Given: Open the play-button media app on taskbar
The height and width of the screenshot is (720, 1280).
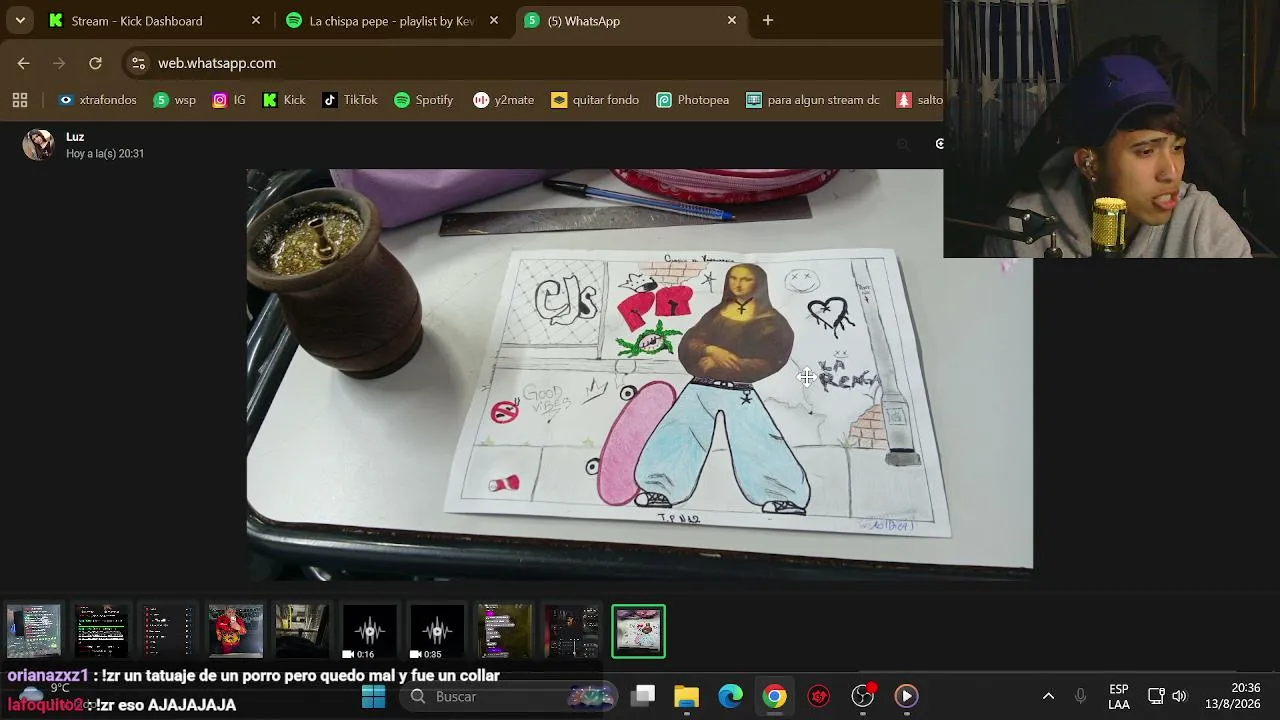Looking at the screenshot, I should [906, 696].
